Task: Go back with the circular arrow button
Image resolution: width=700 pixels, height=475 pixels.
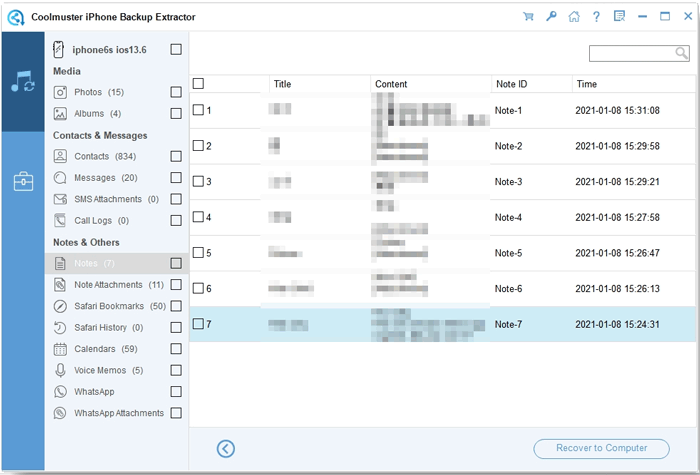Action: coord(226,449)
